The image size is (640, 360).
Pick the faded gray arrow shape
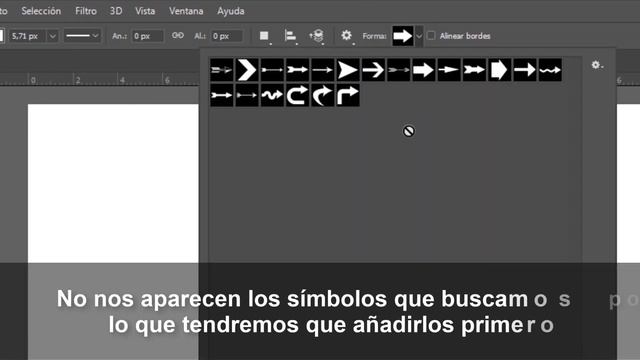pyautogui.click(x=398, y=70)
